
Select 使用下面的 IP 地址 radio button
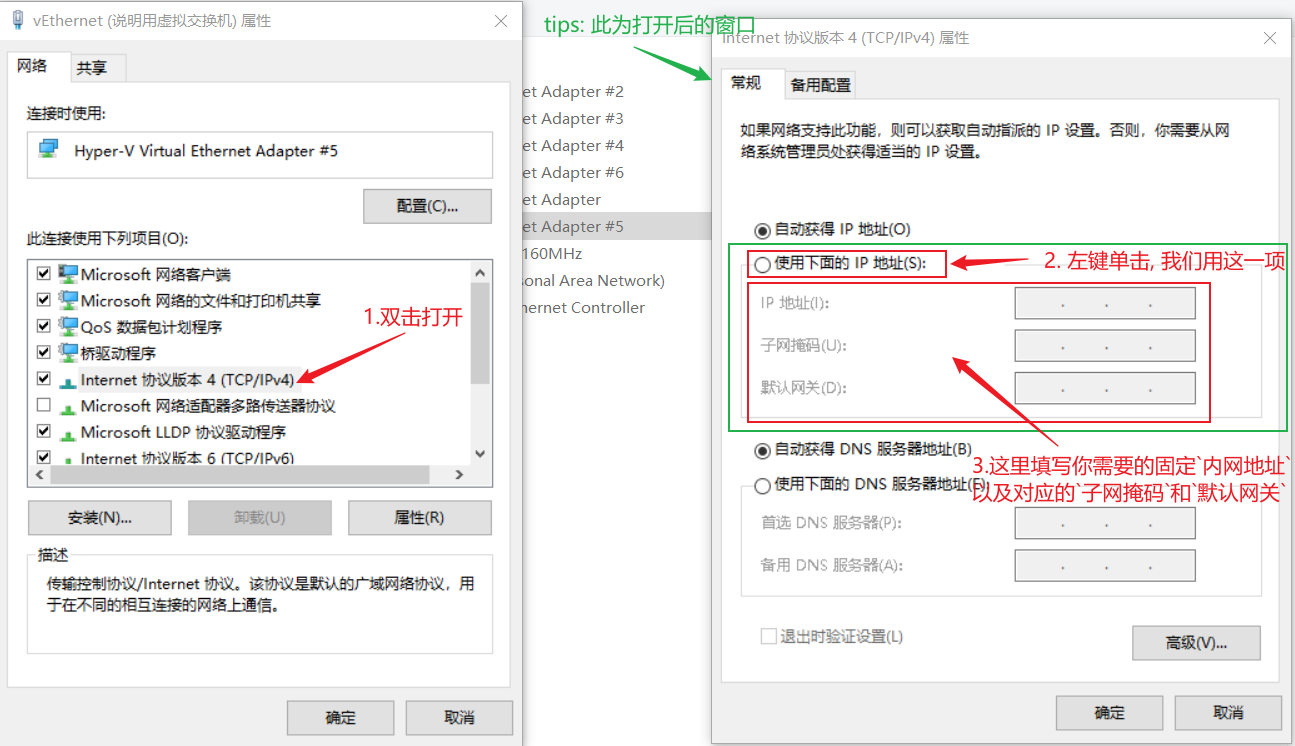pos(763,264)
